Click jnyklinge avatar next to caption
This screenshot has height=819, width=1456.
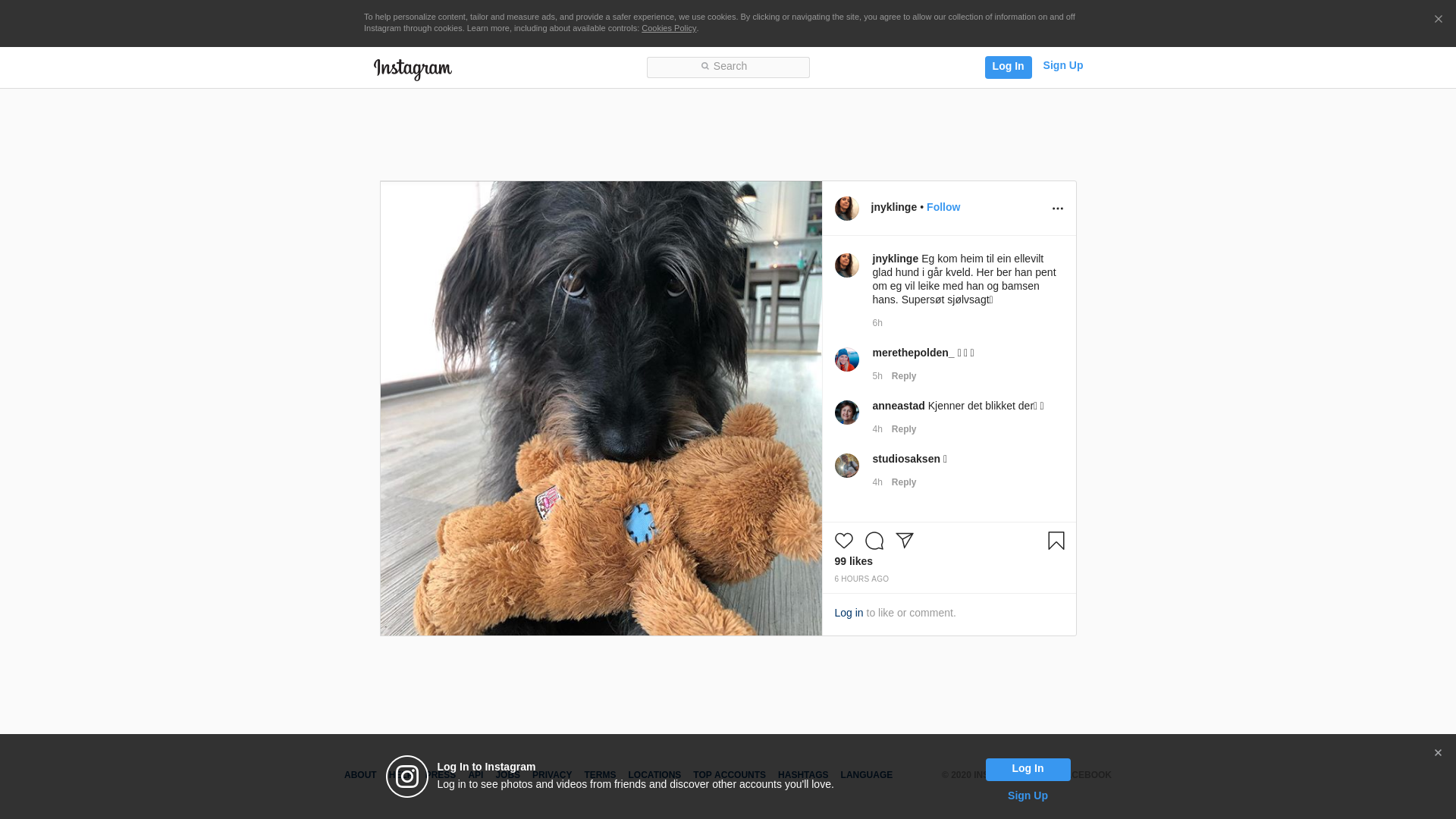coord(846,265)
